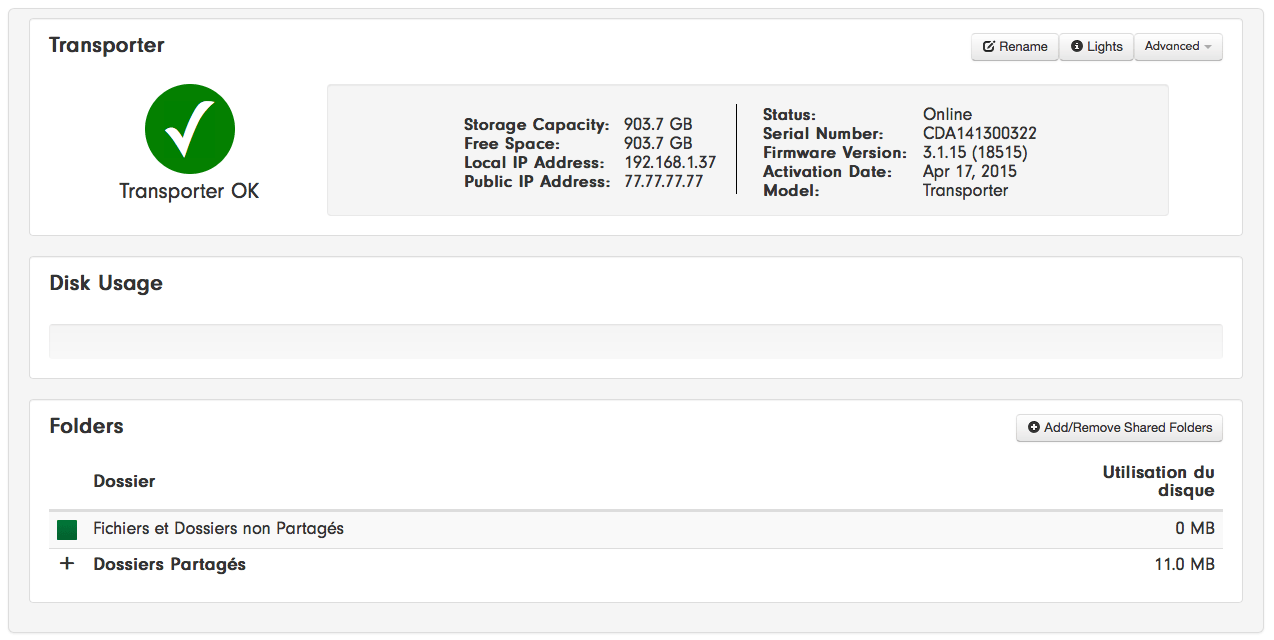This screenshot has height=640, width=1274.
Task: Click the empty Disk Usage bar
Action: [x=636, y=341]
